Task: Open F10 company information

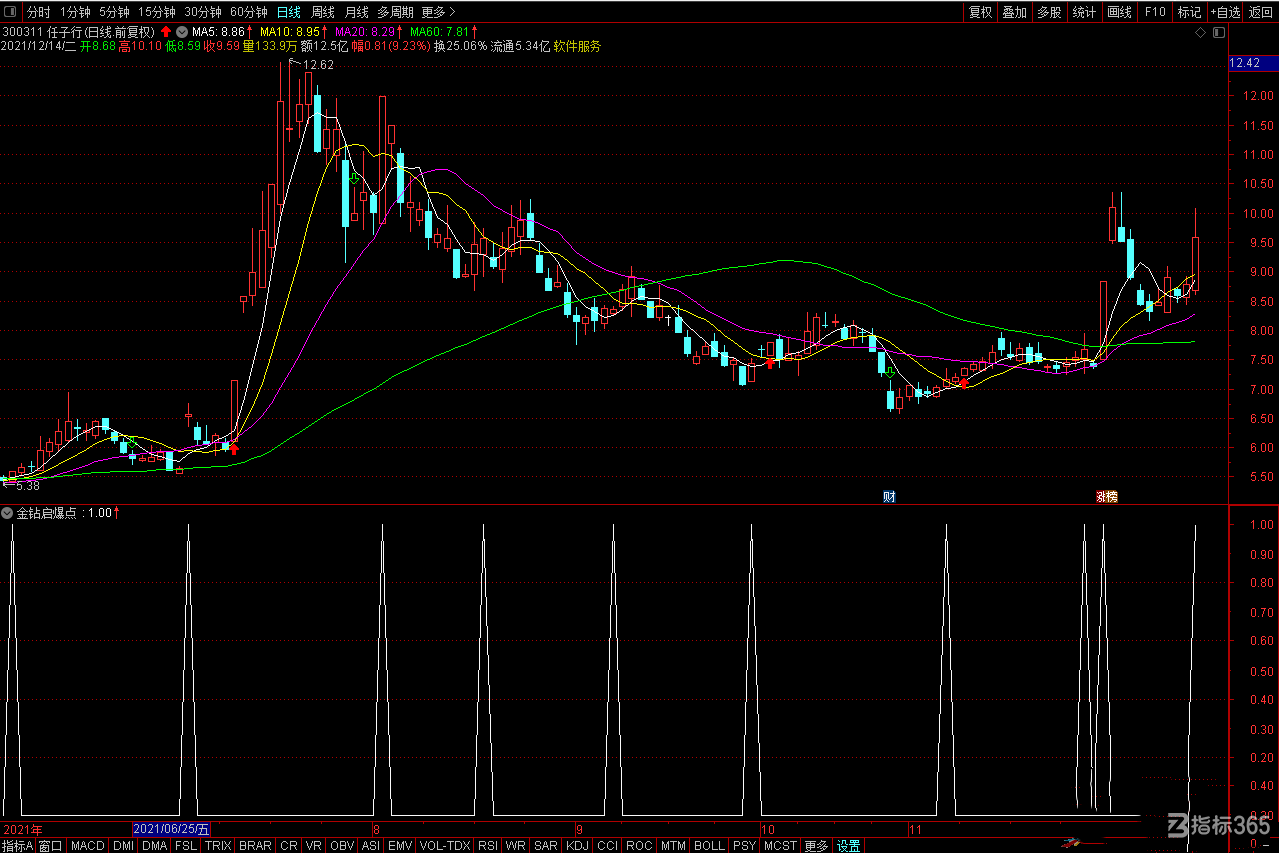Action: (1155, 12)
